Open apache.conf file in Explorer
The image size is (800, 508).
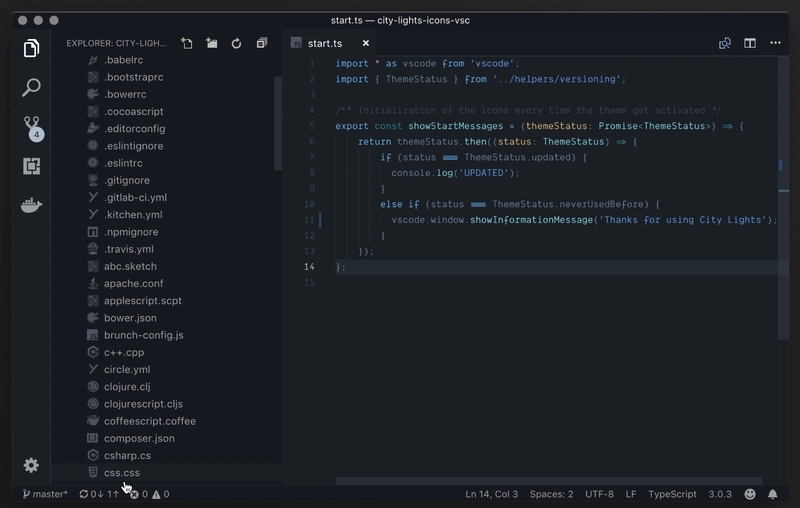point(166,284)
